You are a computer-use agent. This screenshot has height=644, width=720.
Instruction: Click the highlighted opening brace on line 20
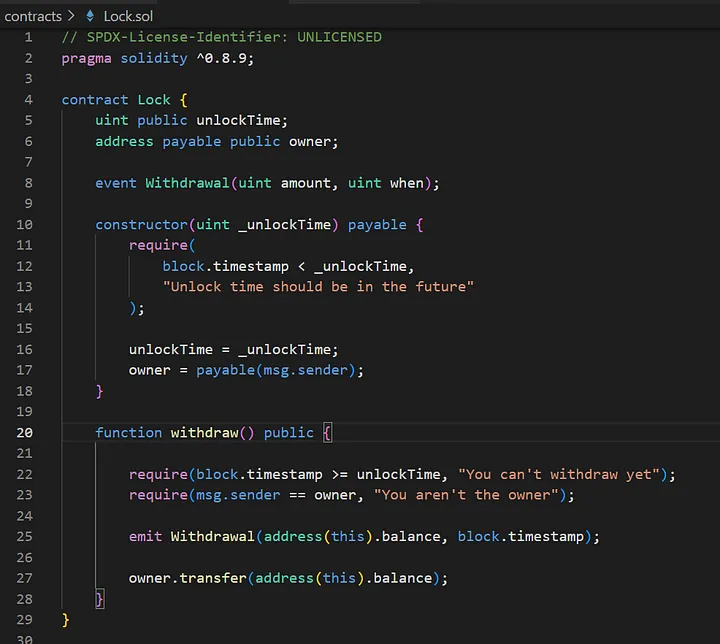[327, 432]
